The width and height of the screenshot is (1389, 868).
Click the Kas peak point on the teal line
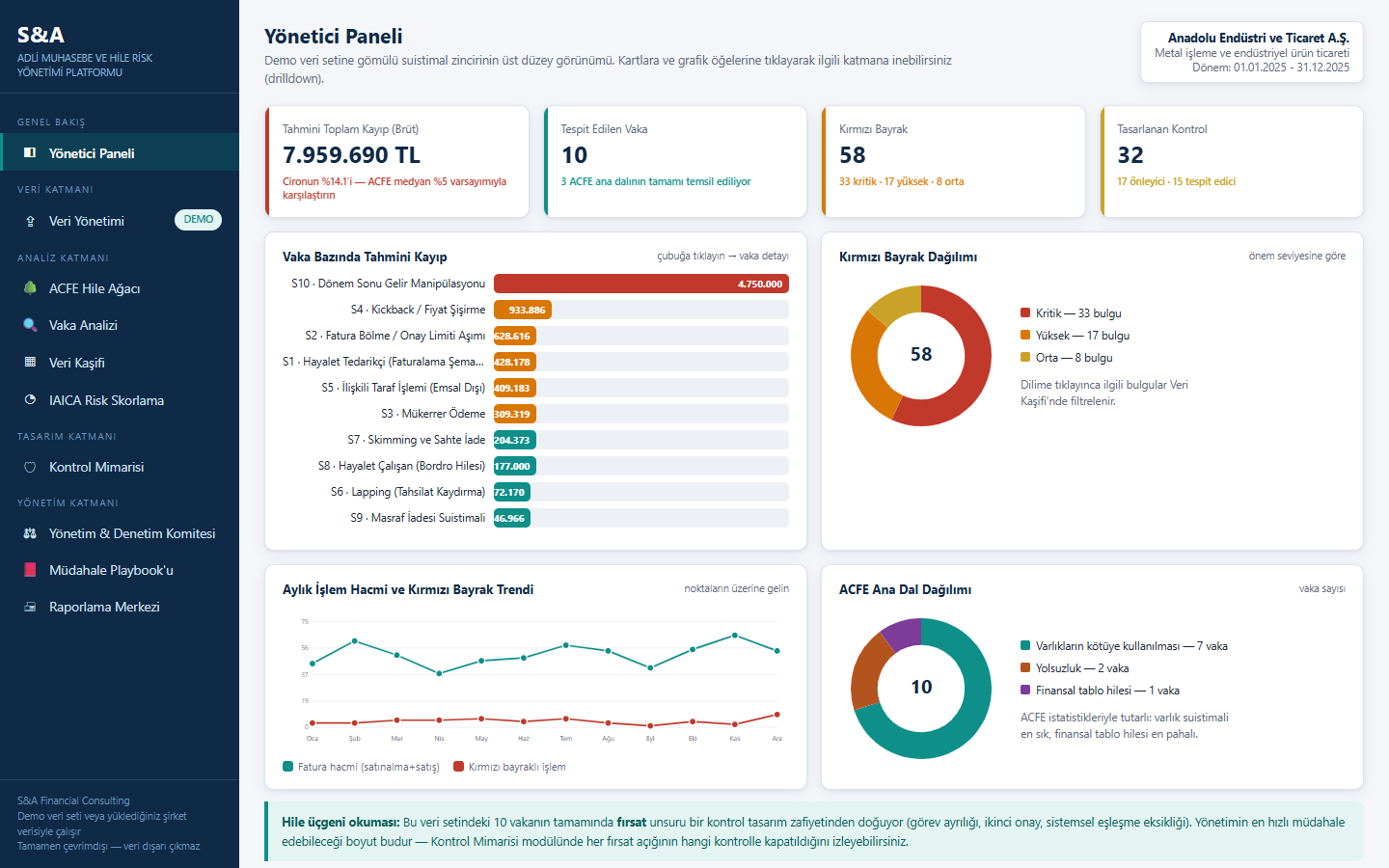735,636
